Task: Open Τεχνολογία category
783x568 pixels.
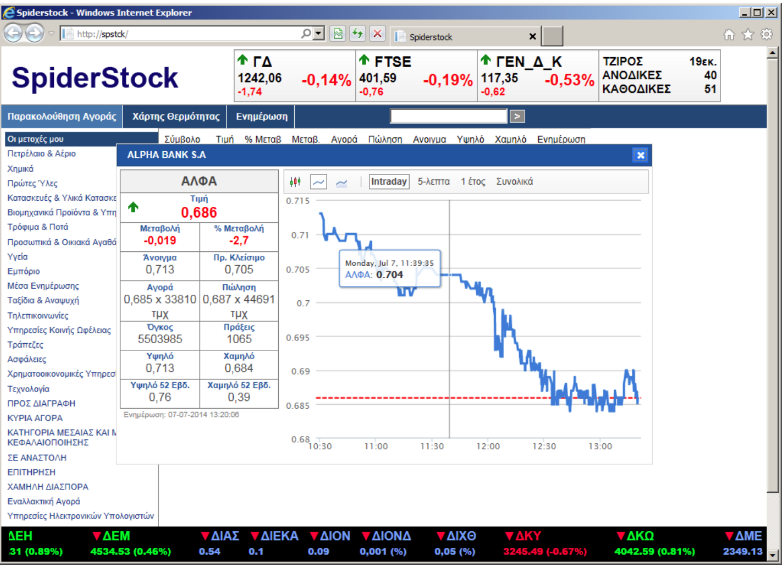Action: pos(28,389)
